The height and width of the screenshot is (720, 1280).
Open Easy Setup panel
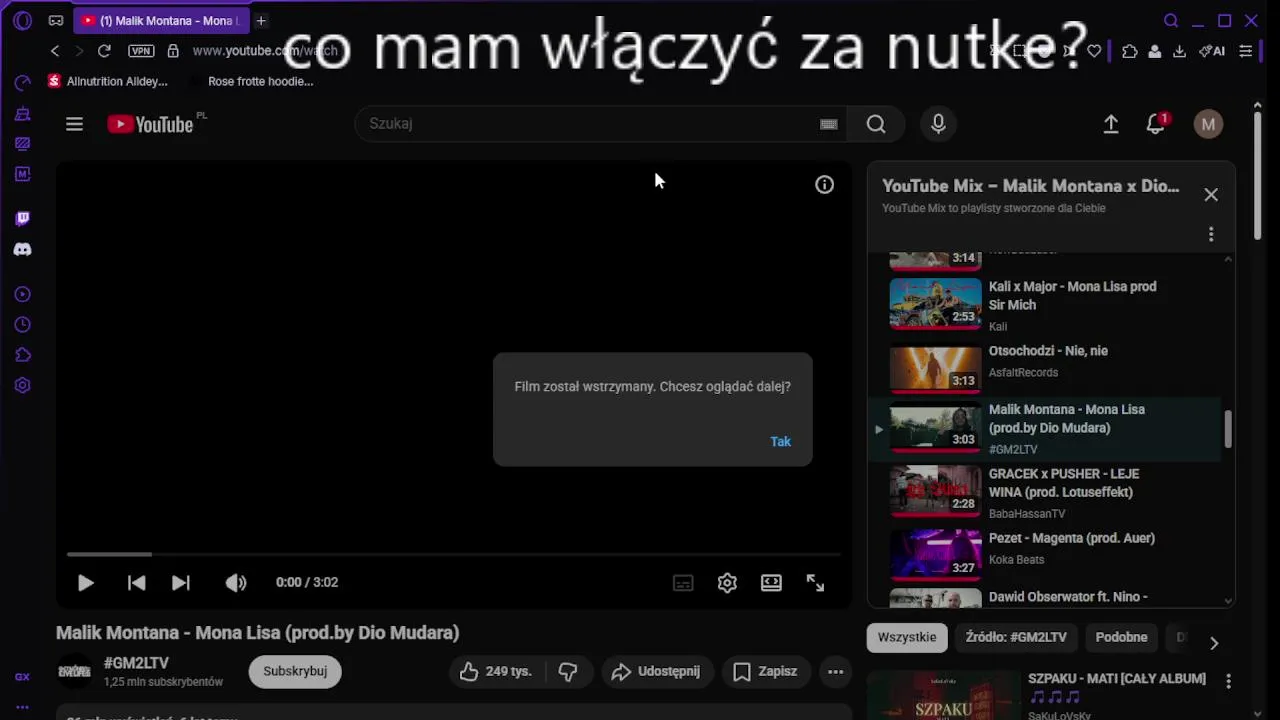pyautogui.click(x=1245, y=51)
